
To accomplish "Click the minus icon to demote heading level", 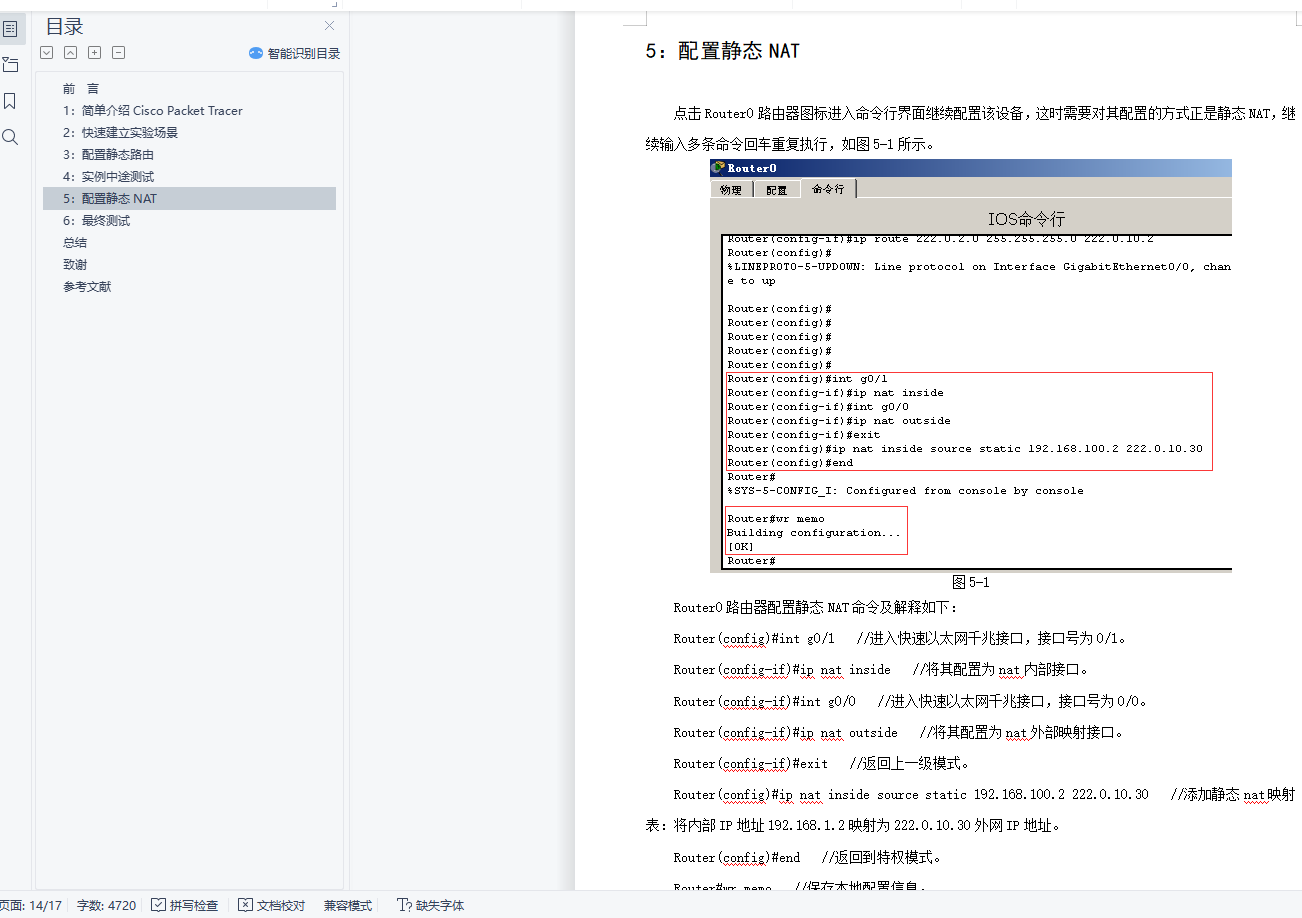I will pos(119,52).
